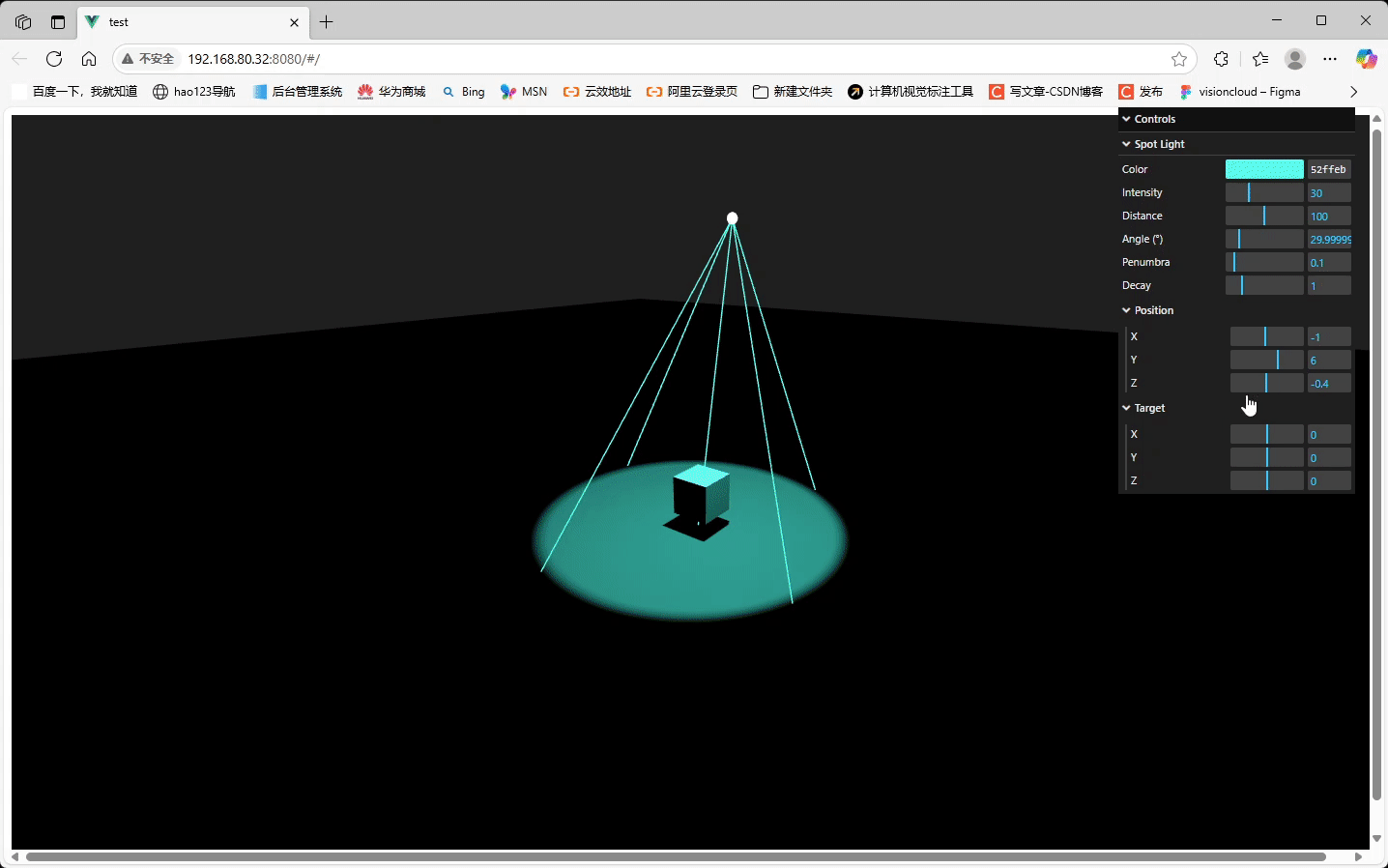Close the 'test' tab
Image resolution: width=1388 pixels, height=868 pixels.
(295, 22)
